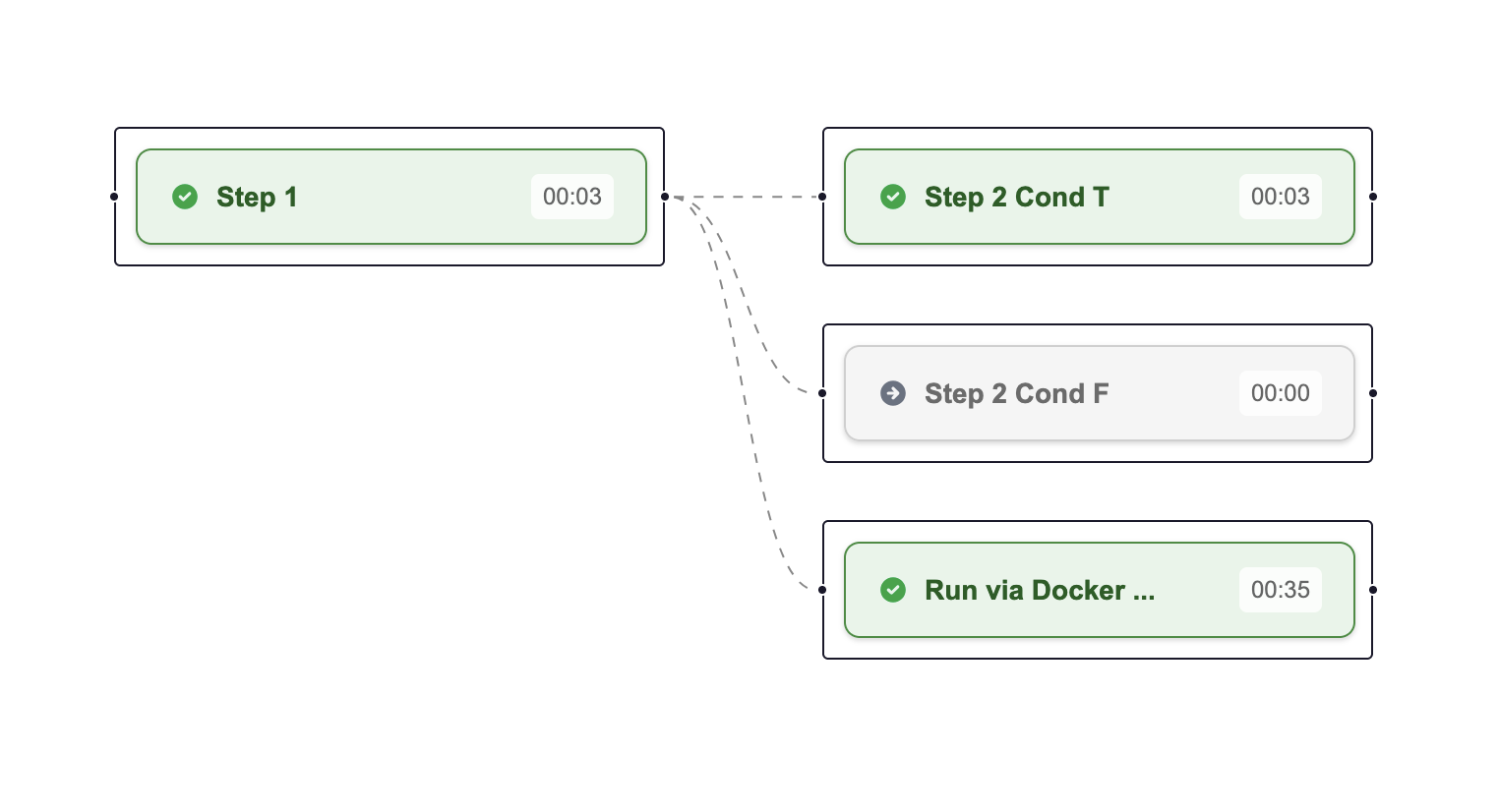Image resolution: width=1499 pixels, height=812 pixels.
Task: Click the green checkmark icon on Step 1
Action: point(185,197)
